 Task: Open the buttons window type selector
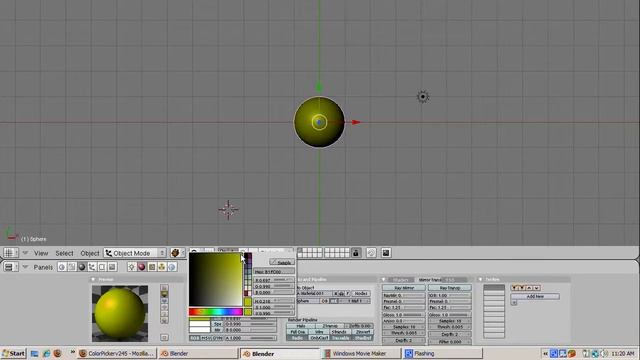[x=11, y=267]
